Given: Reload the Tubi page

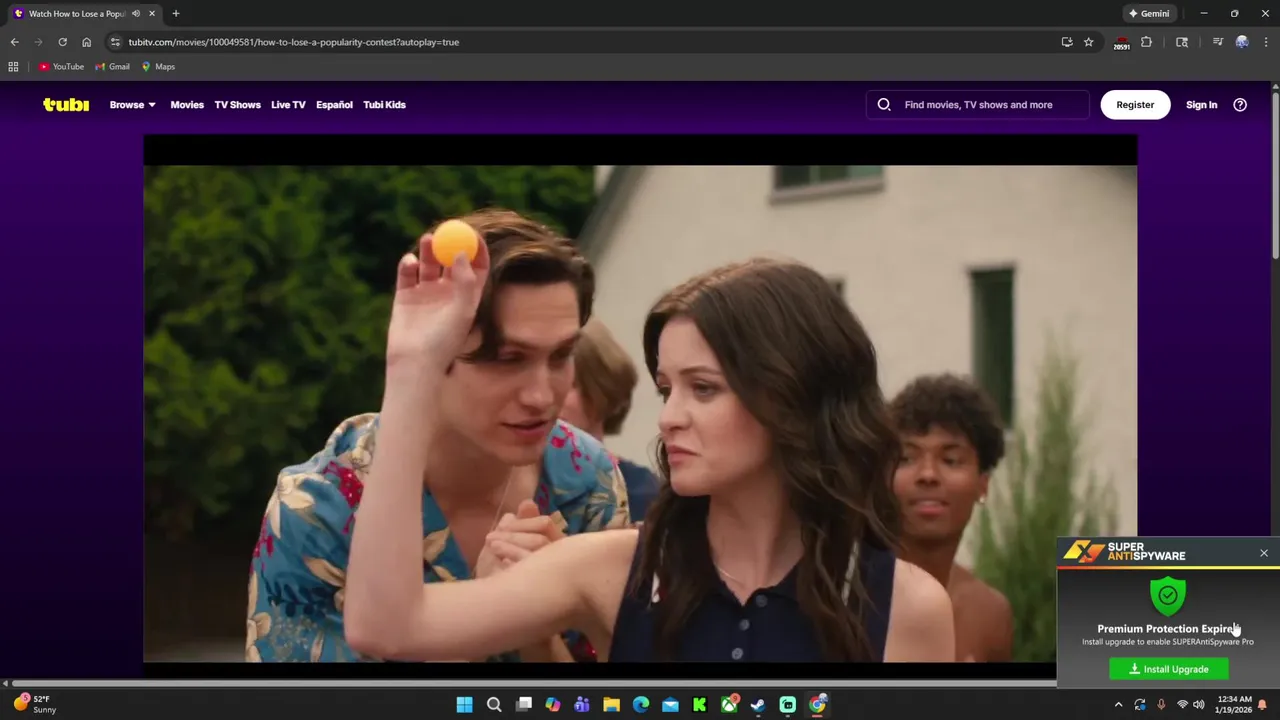Looking at the screenshot, I should click(x=62, y=42).
